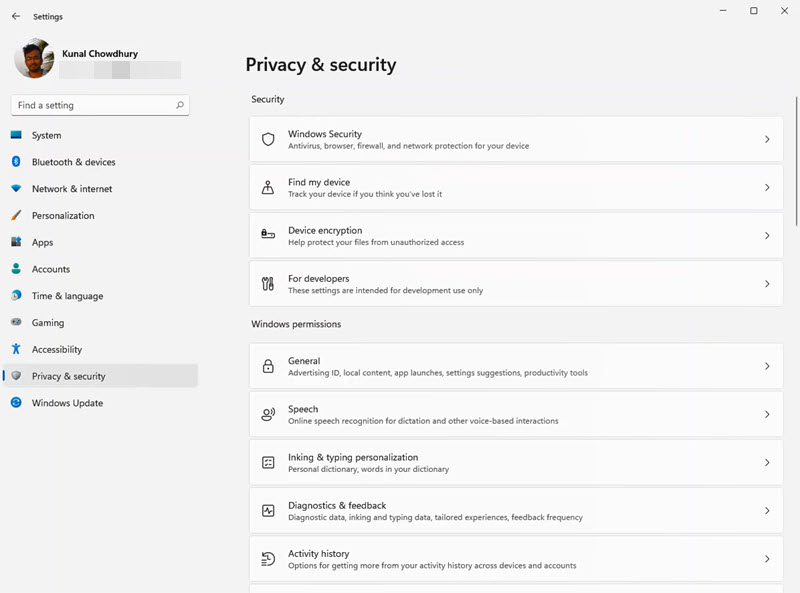Image resolution: width=800 pixels, height=593 pixels.
Task: Click the Inking & typing checklist icon
Action: (x=268, y=462)
